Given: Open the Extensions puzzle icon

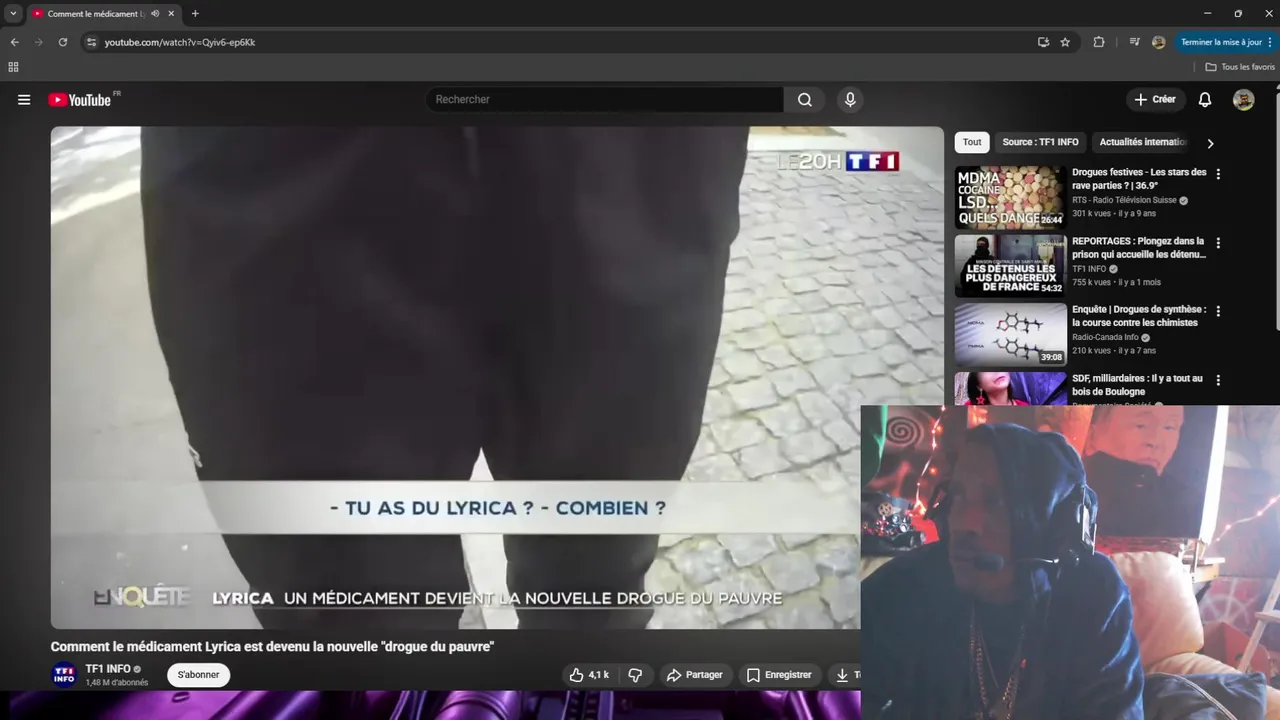Looking at the screenshot, I should pos(1099,42).
